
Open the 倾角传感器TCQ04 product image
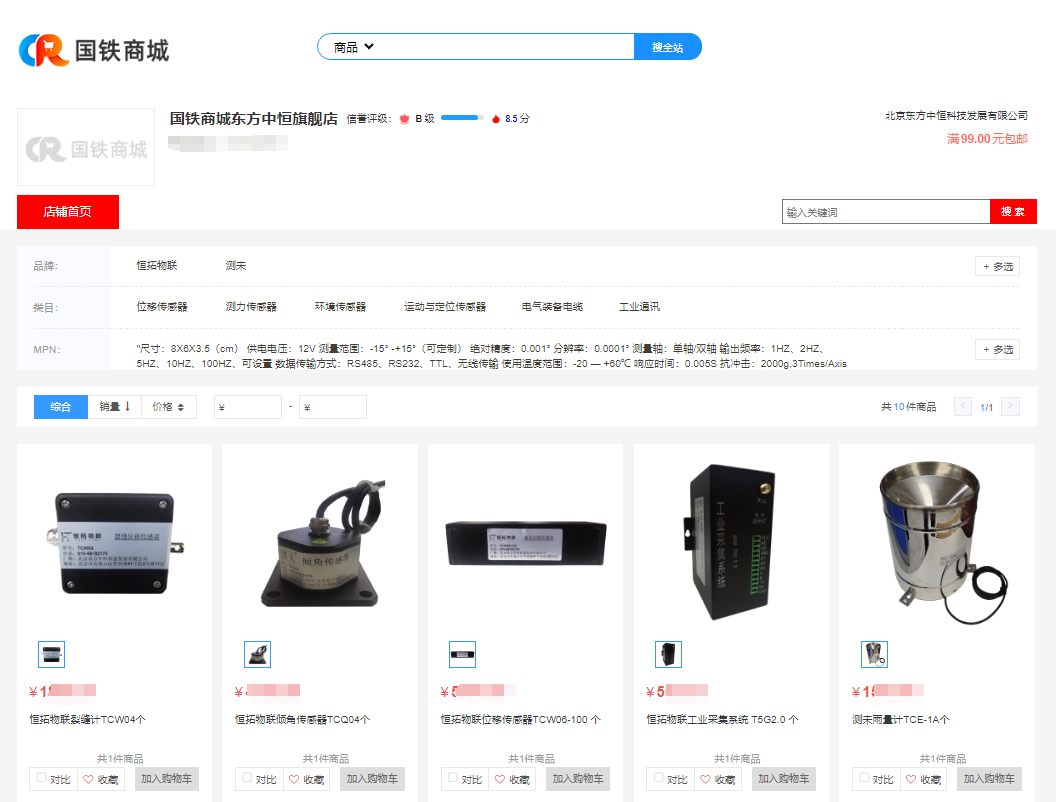pos(321,543)
